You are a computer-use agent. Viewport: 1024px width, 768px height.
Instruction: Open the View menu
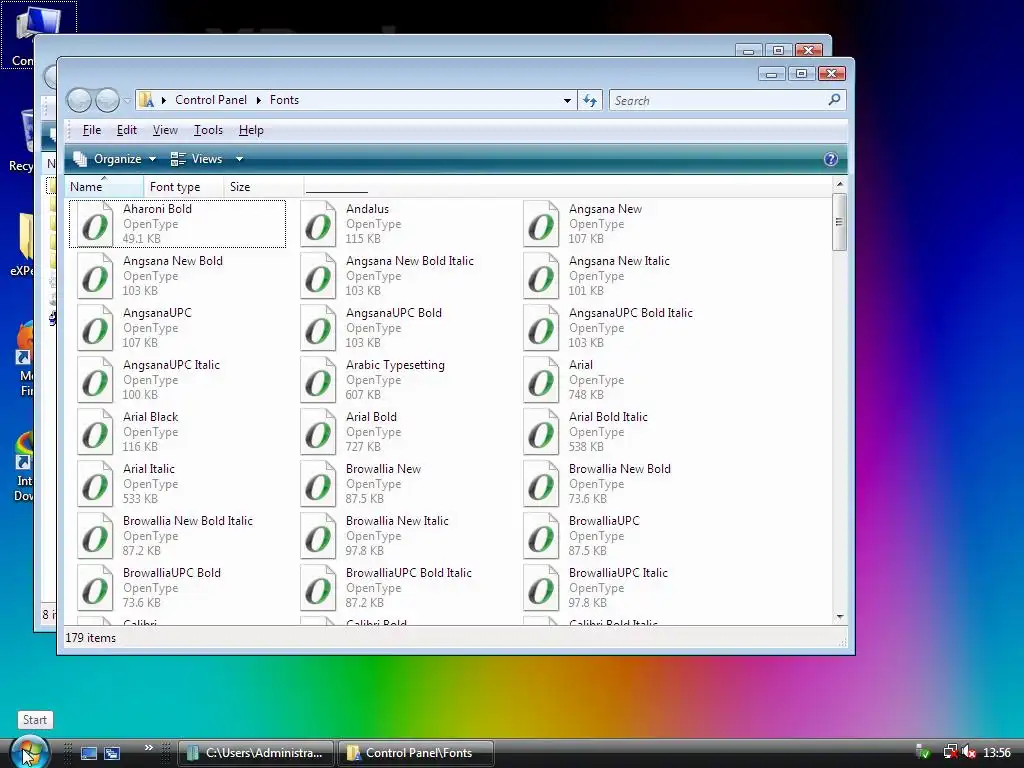[x=165, y=130]
